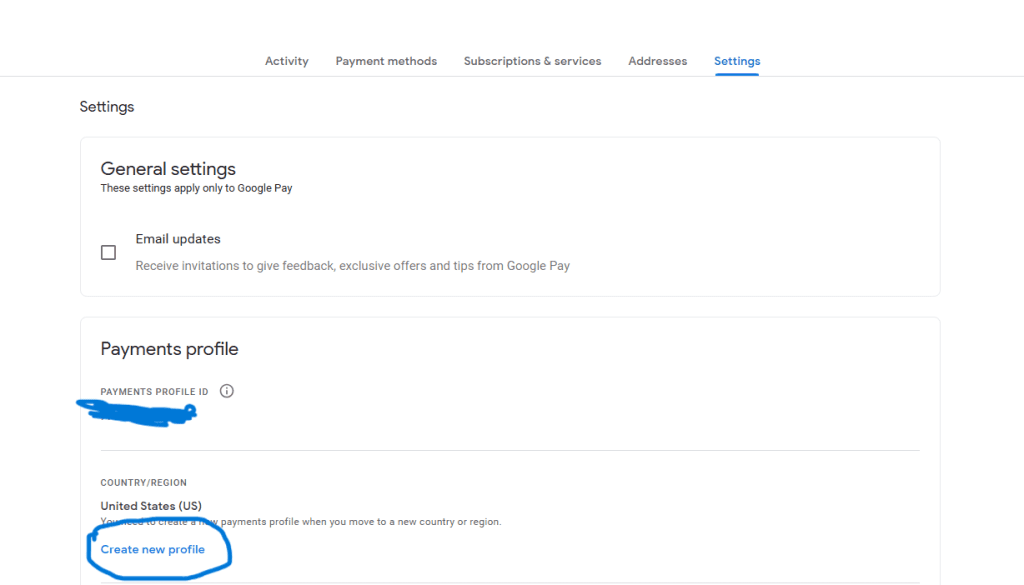Click the feedback and exclusive offers description

coord(352,266)
